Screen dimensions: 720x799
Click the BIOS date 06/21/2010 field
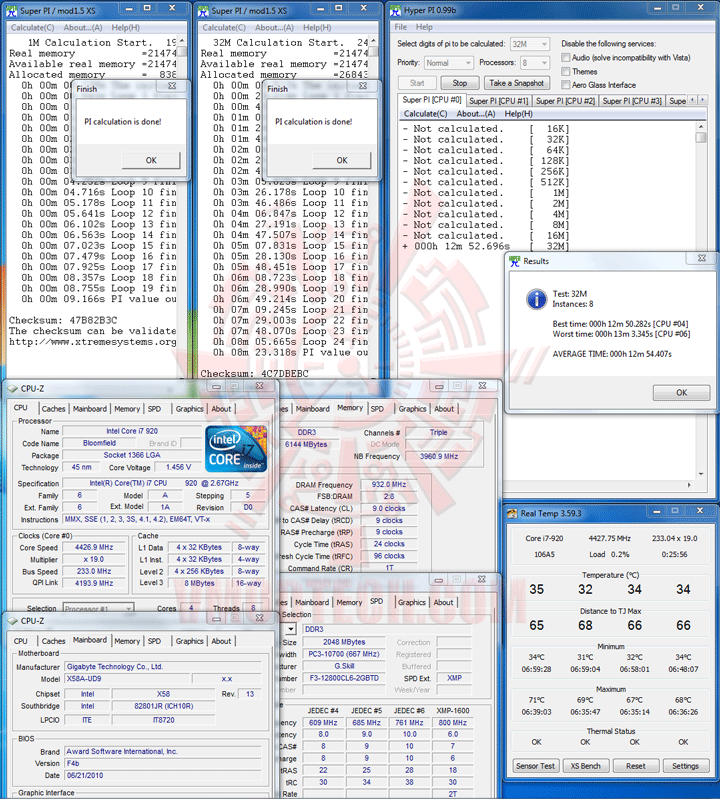click(163, 775)
